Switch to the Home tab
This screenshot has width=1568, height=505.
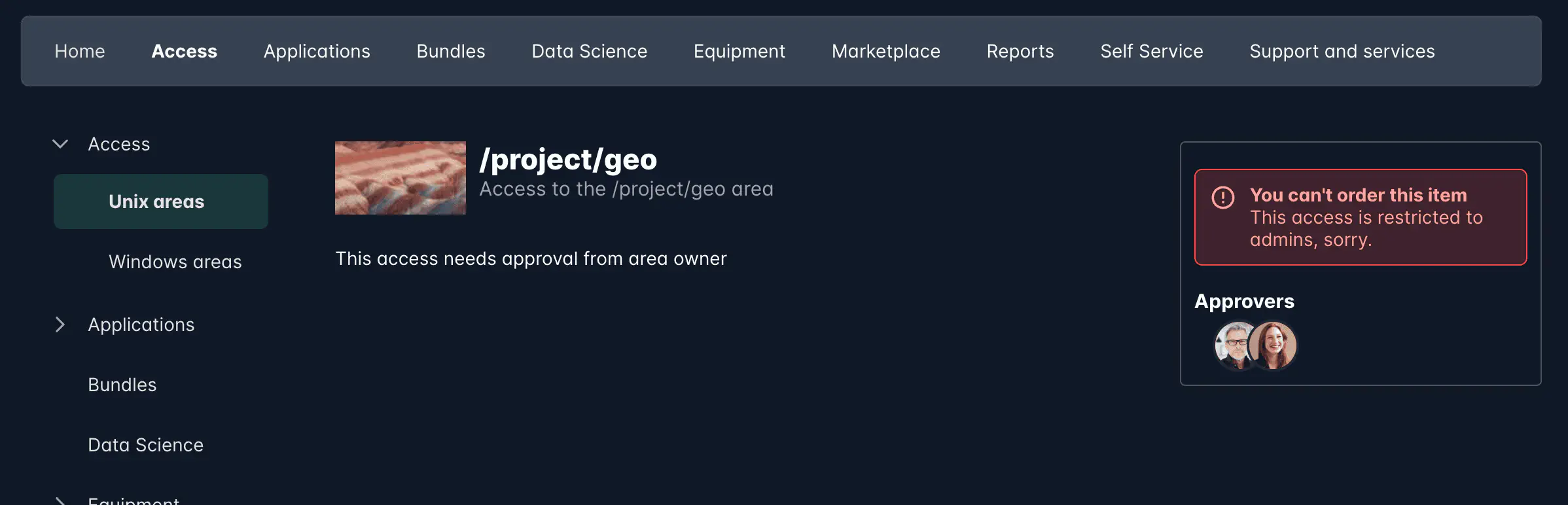click(79, 51)
